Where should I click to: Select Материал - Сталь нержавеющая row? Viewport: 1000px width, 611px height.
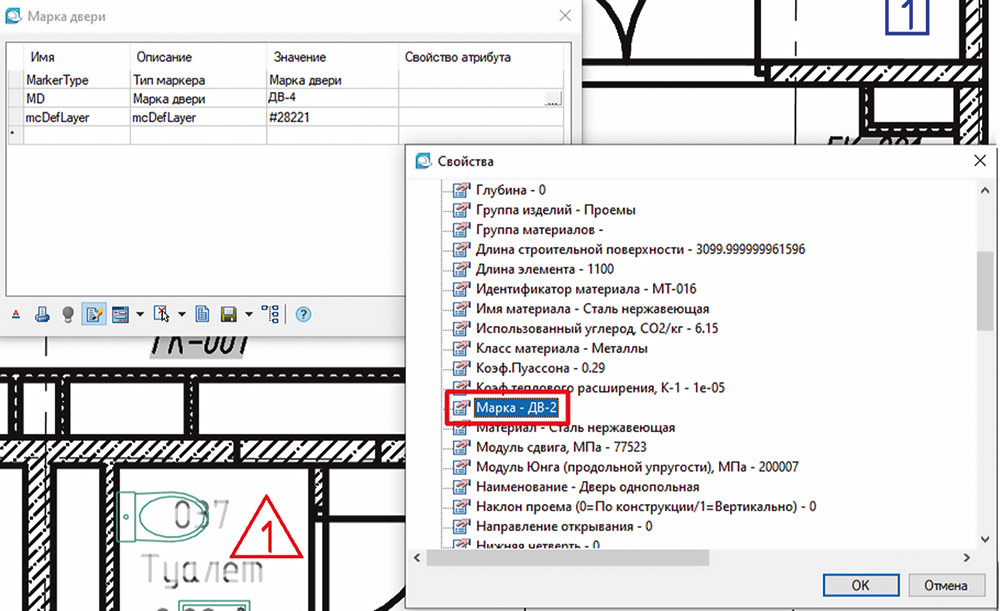coord(575,427)
